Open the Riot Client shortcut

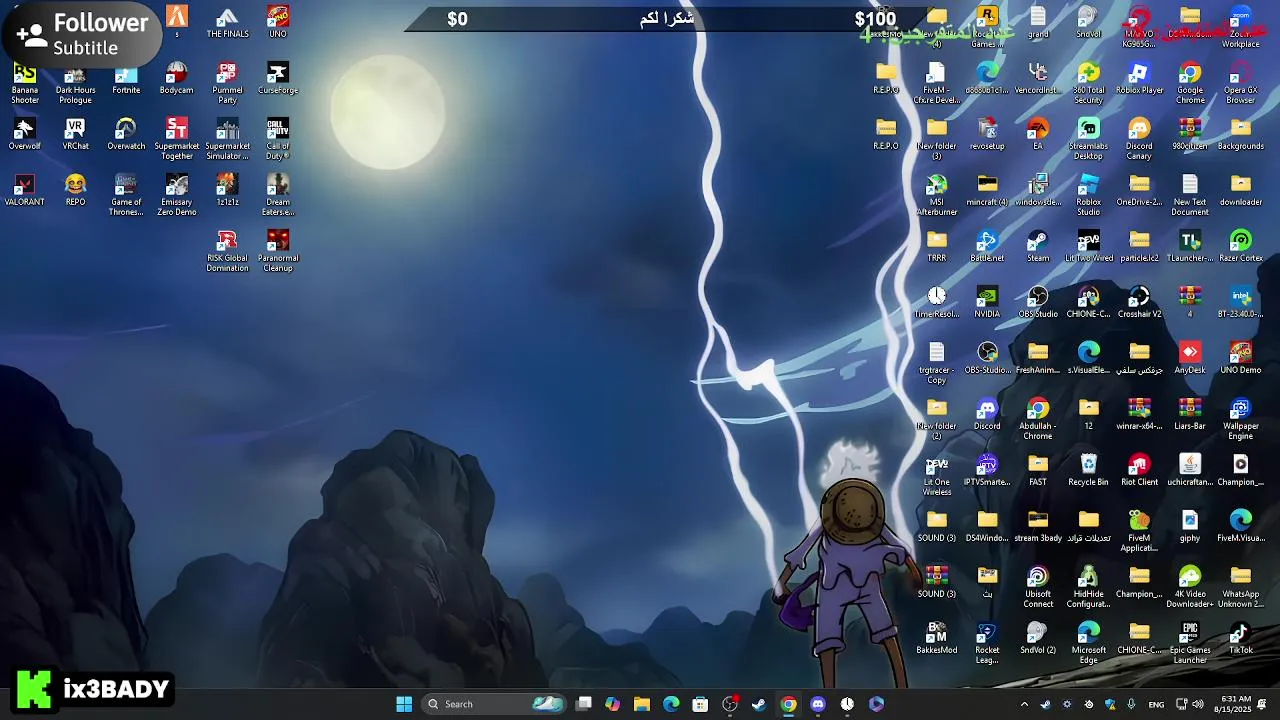1139,471
